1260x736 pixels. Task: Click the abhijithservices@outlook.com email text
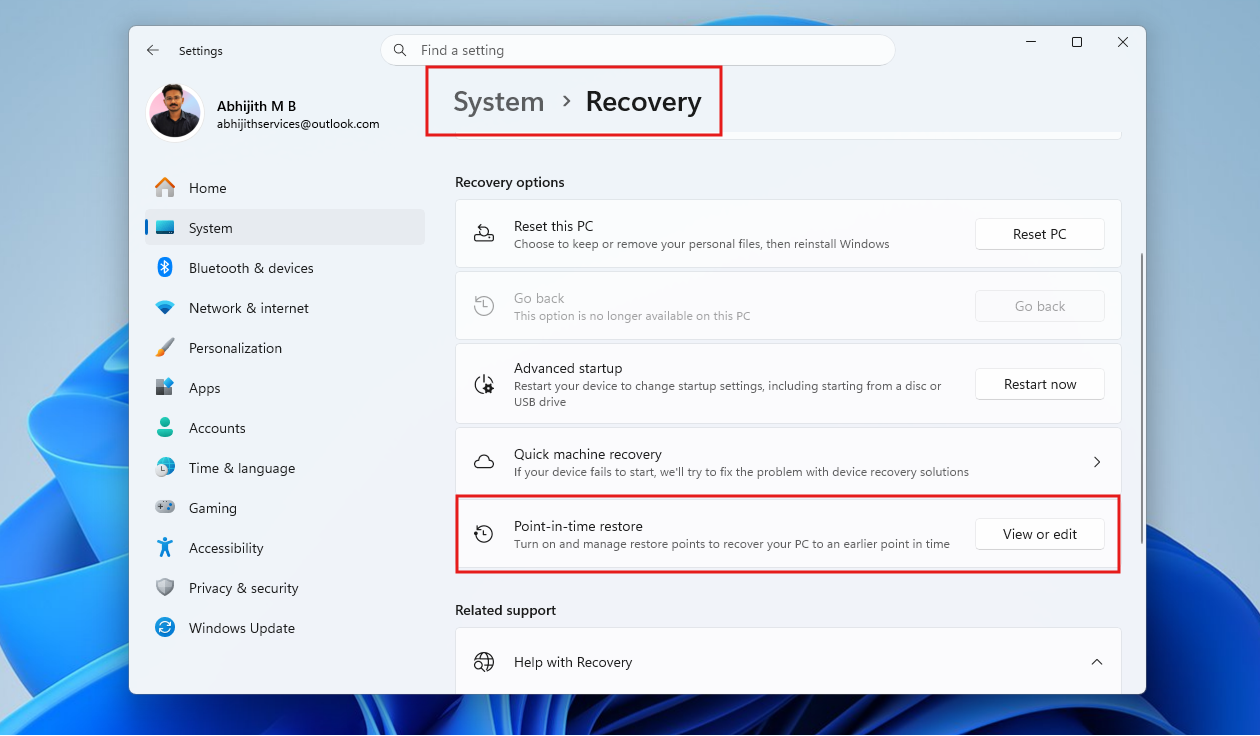(298, 124)
